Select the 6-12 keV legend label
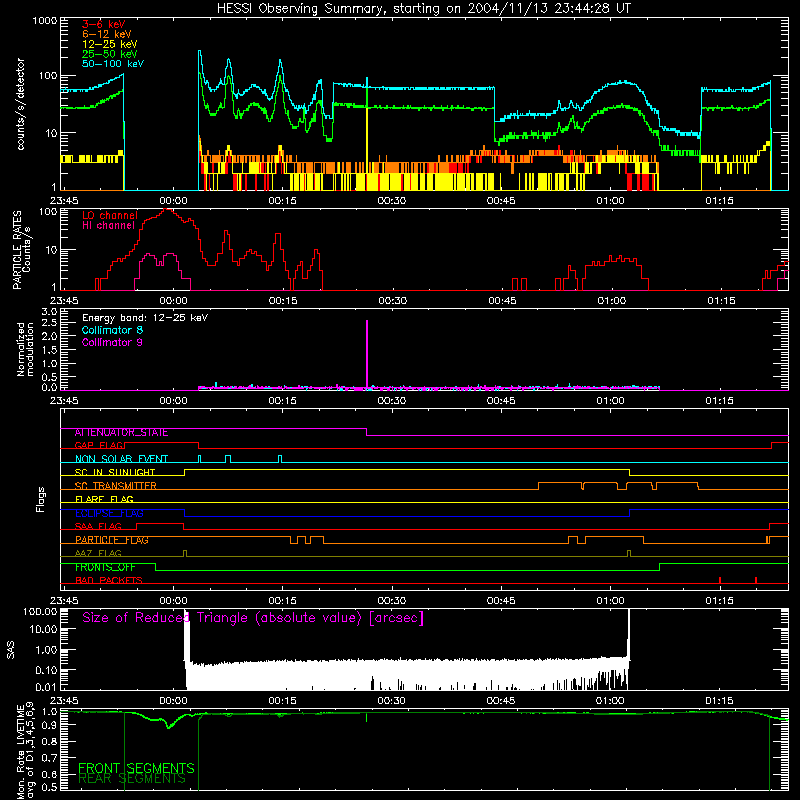Image resolution: width=800 pixels, height=800 pixels. click(x=107, y=34)
